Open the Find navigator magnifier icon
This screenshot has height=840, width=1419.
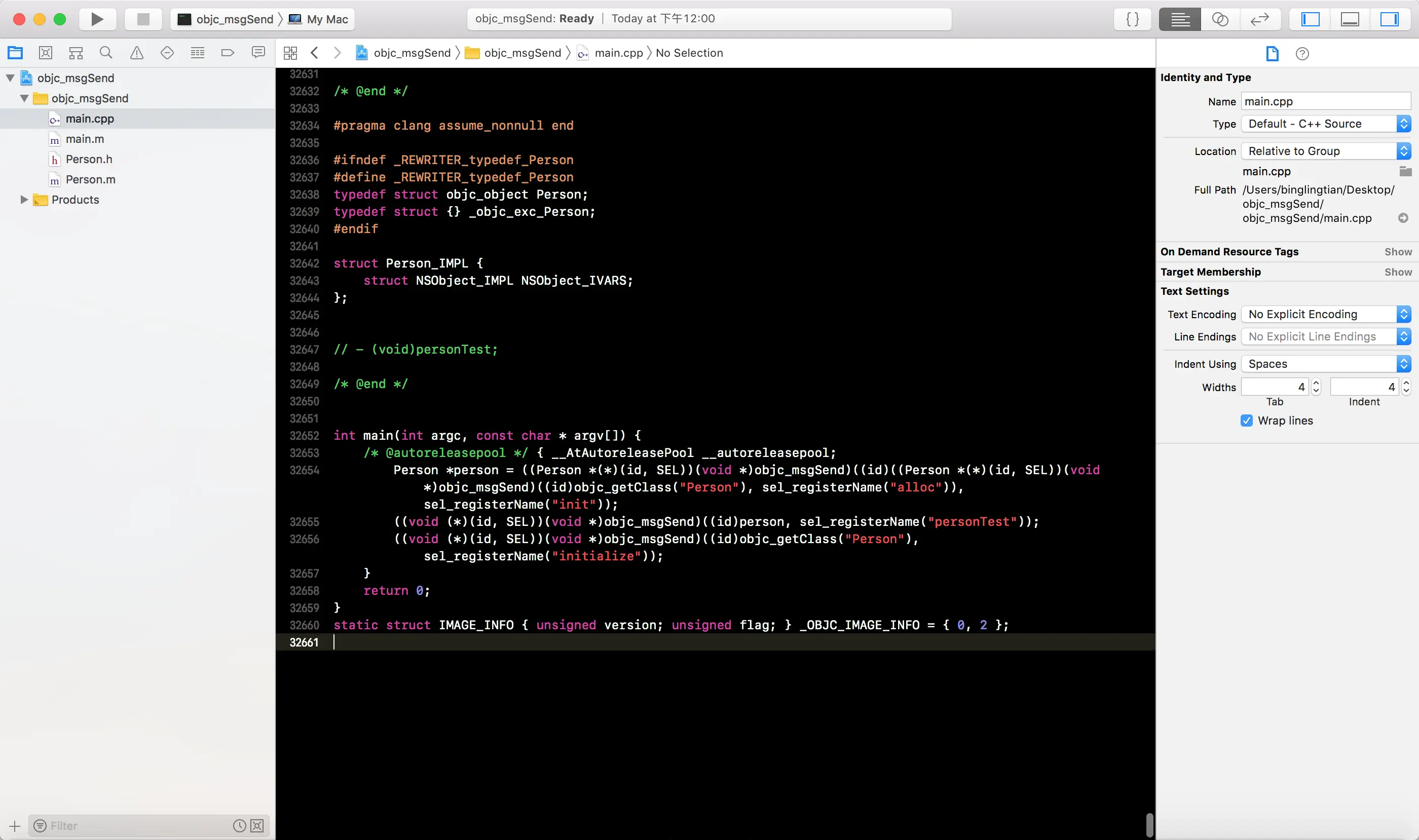(x=106, y=53)
